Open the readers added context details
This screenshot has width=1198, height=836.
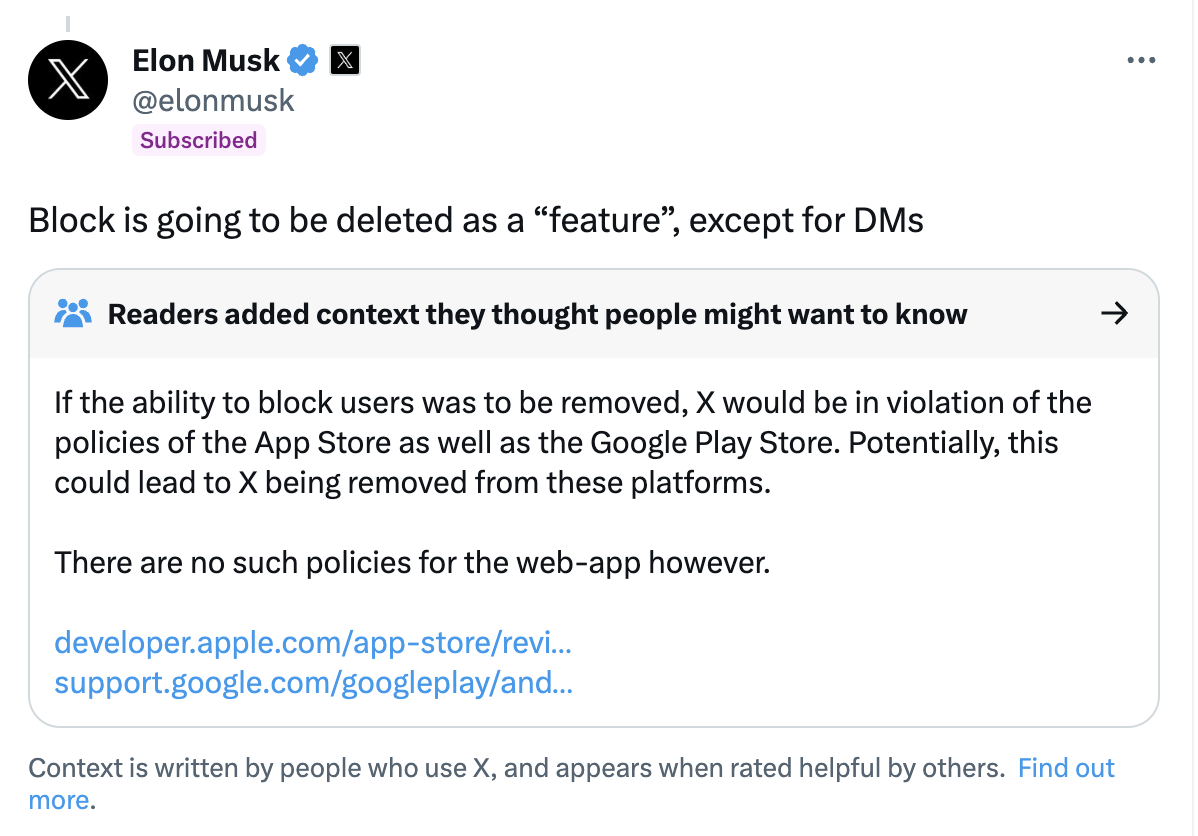point(537,313)
